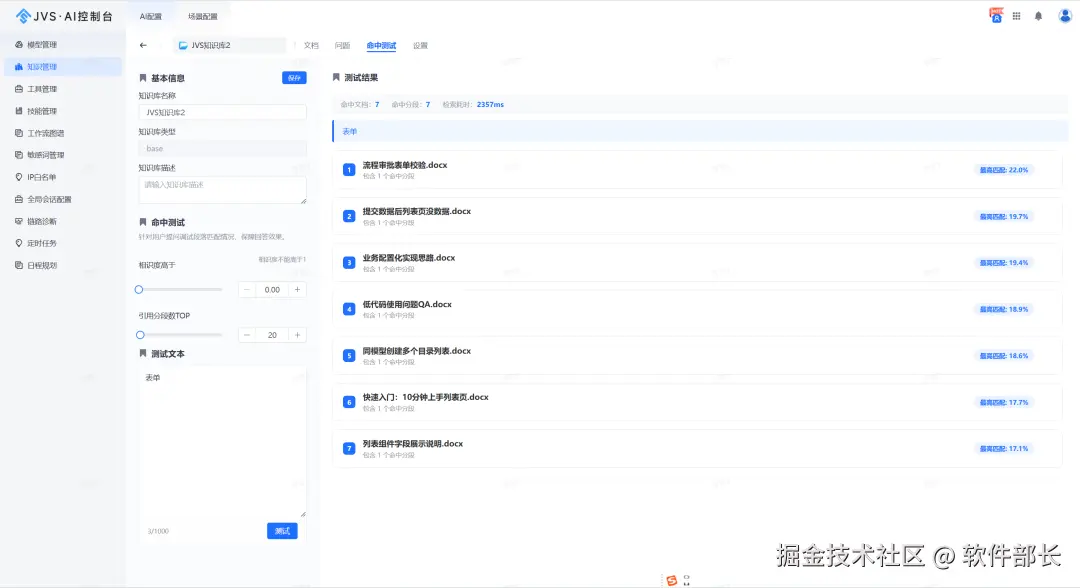Image resolution: width=1080 pixels, height=588 pixels.
Task: Click the 0.00 similarity value field
Action: [272, 290]
